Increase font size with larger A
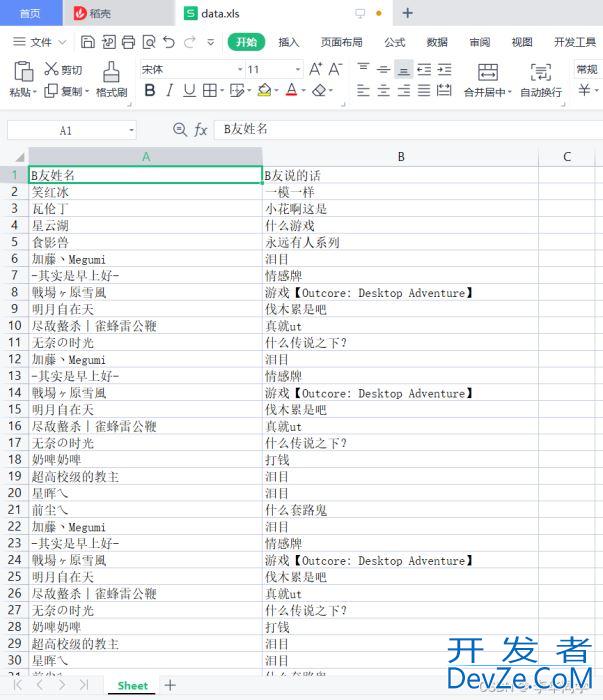603x700 pixels. point(315,69)
